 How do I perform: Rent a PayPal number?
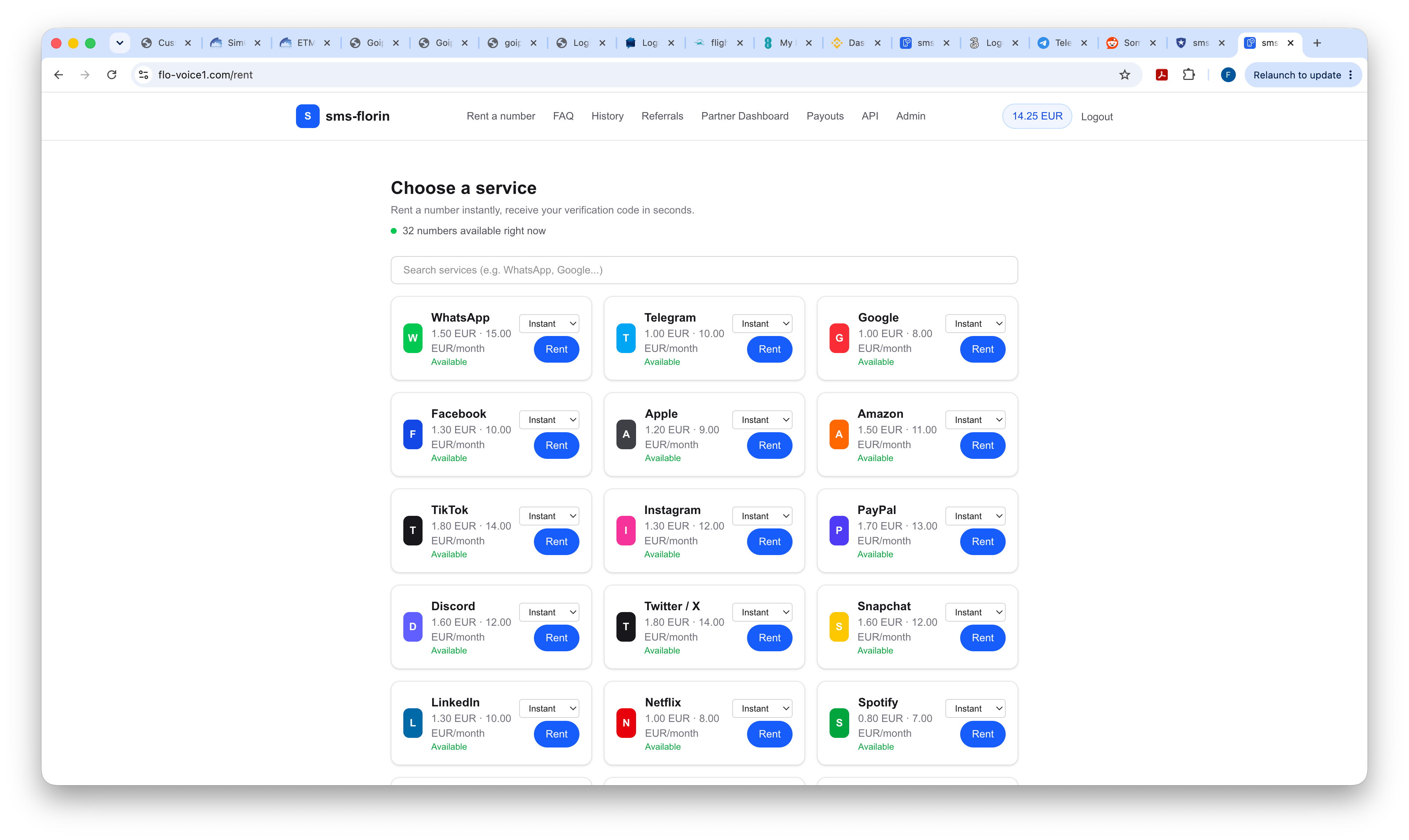983,542
